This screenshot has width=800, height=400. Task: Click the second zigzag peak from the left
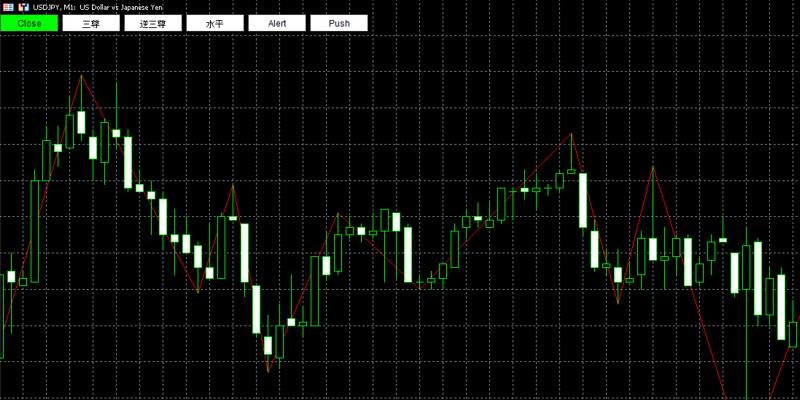233,186
